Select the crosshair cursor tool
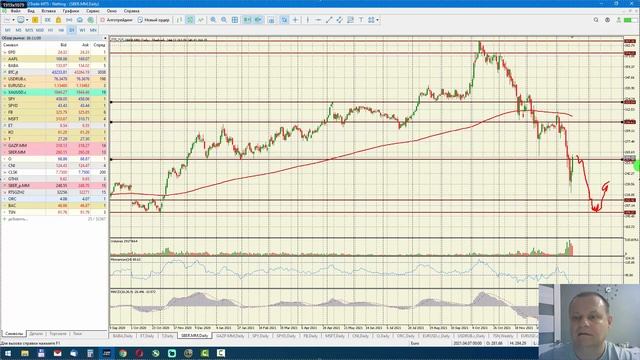 pyautogui.click(x=295, y=20)
